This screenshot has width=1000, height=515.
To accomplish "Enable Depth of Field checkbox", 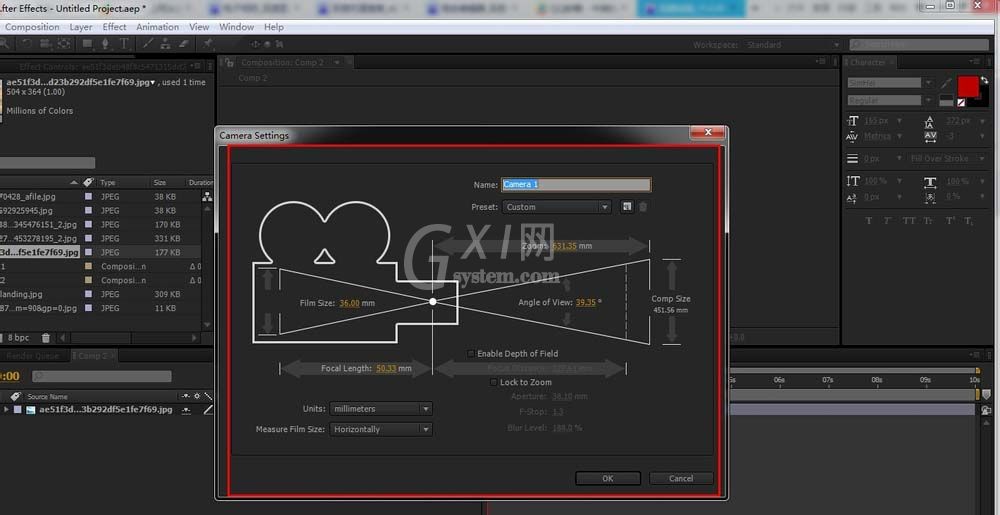I will click(x=471, y=353).
